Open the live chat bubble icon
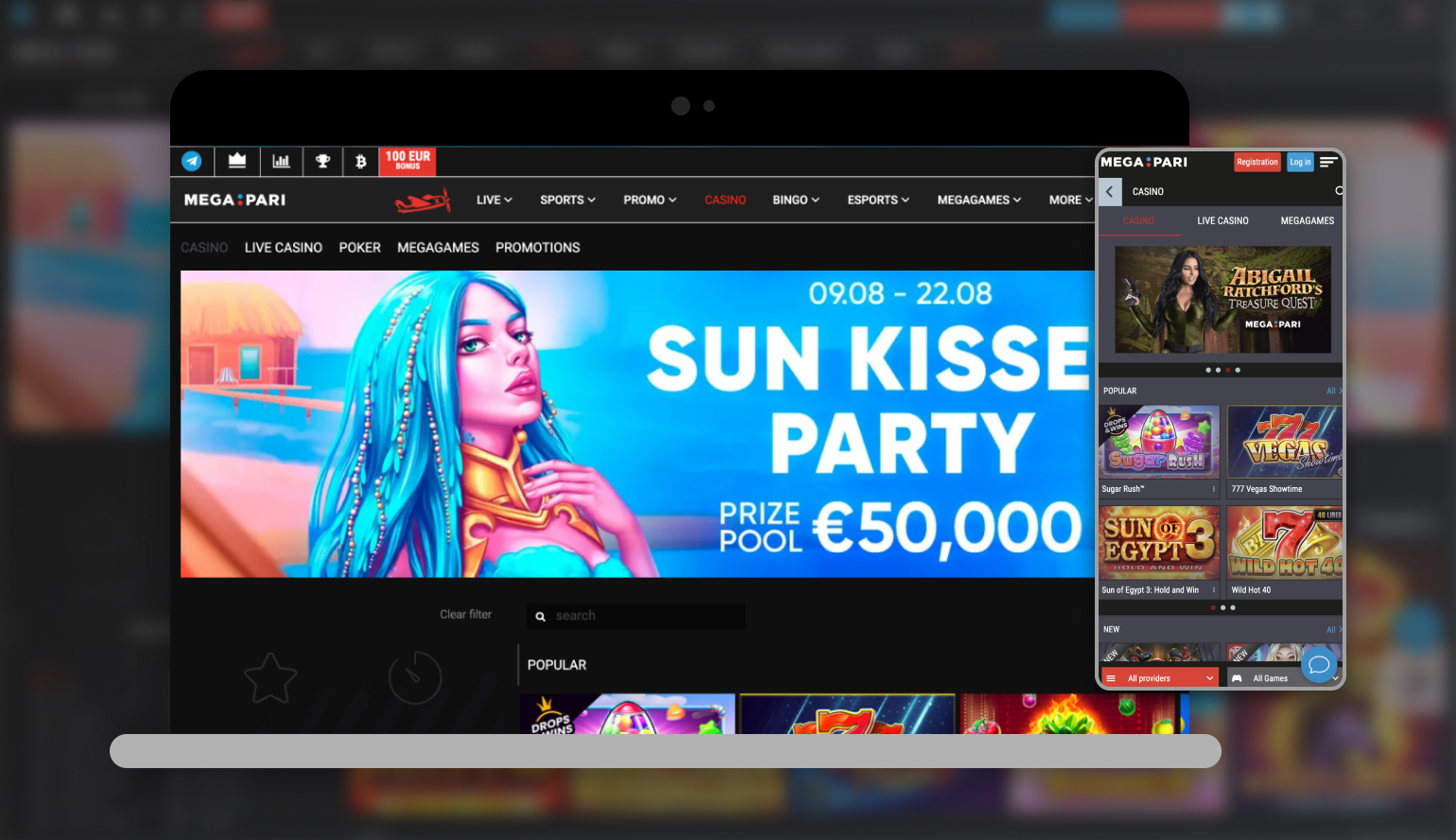1456x840 pixels. click(x=1319, y=665)
